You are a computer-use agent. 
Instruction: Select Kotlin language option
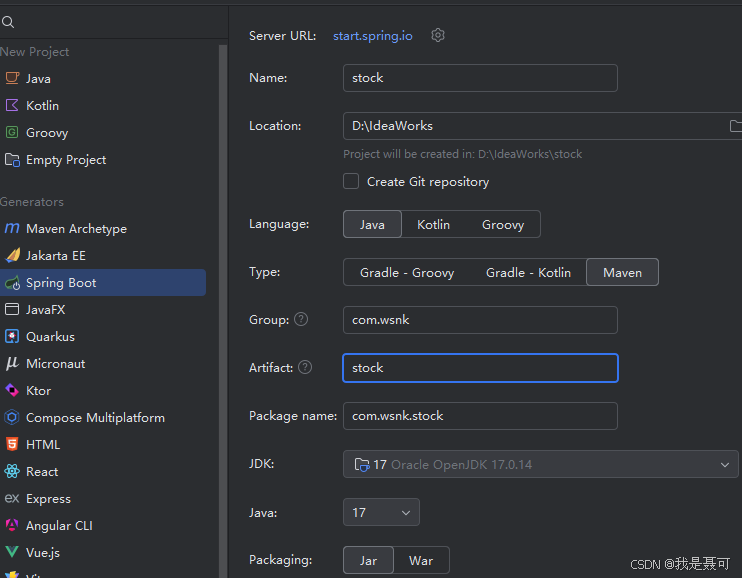433,224
